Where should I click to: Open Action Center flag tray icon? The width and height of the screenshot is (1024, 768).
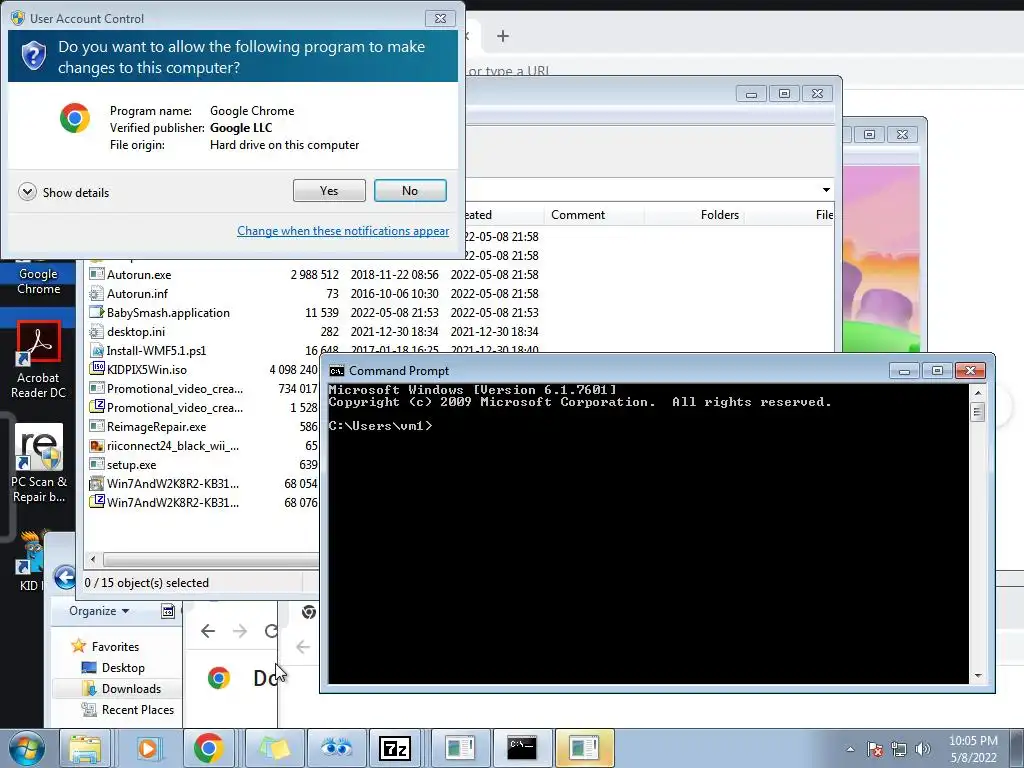click(x=875, y=749)
